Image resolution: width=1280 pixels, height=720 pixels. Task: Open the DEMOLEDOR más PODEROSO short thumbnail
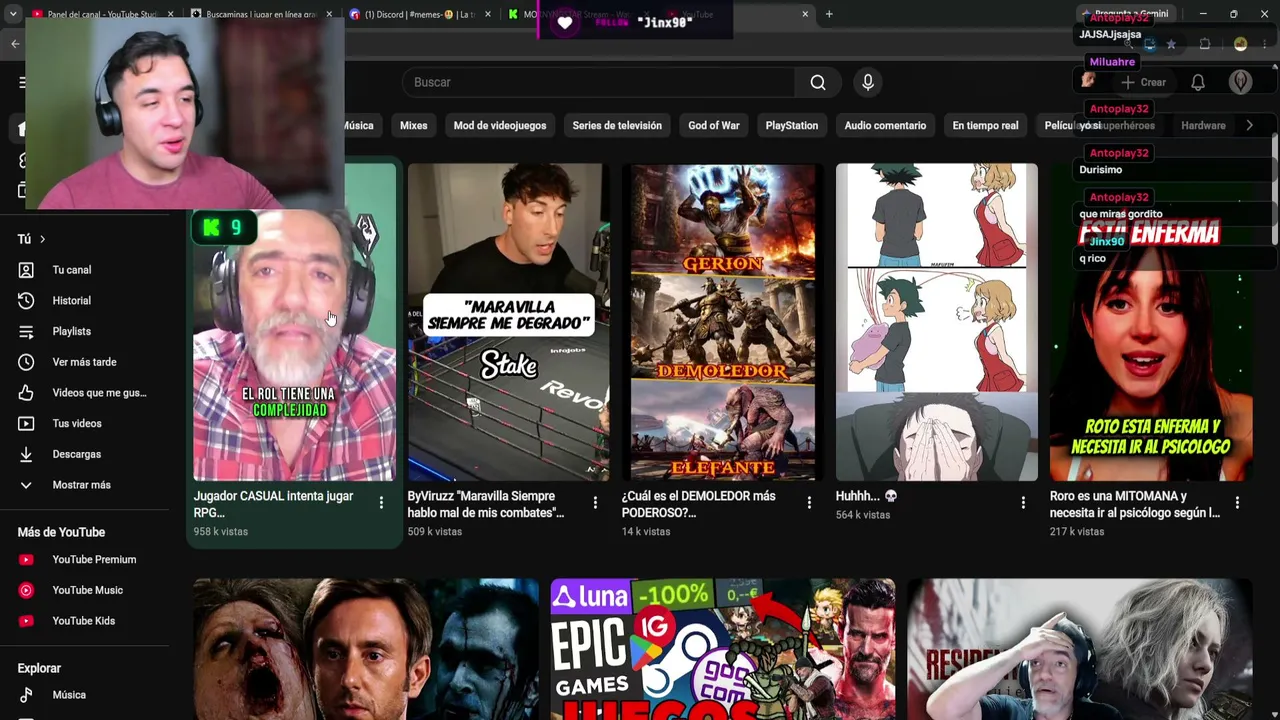tap(722, 322)
